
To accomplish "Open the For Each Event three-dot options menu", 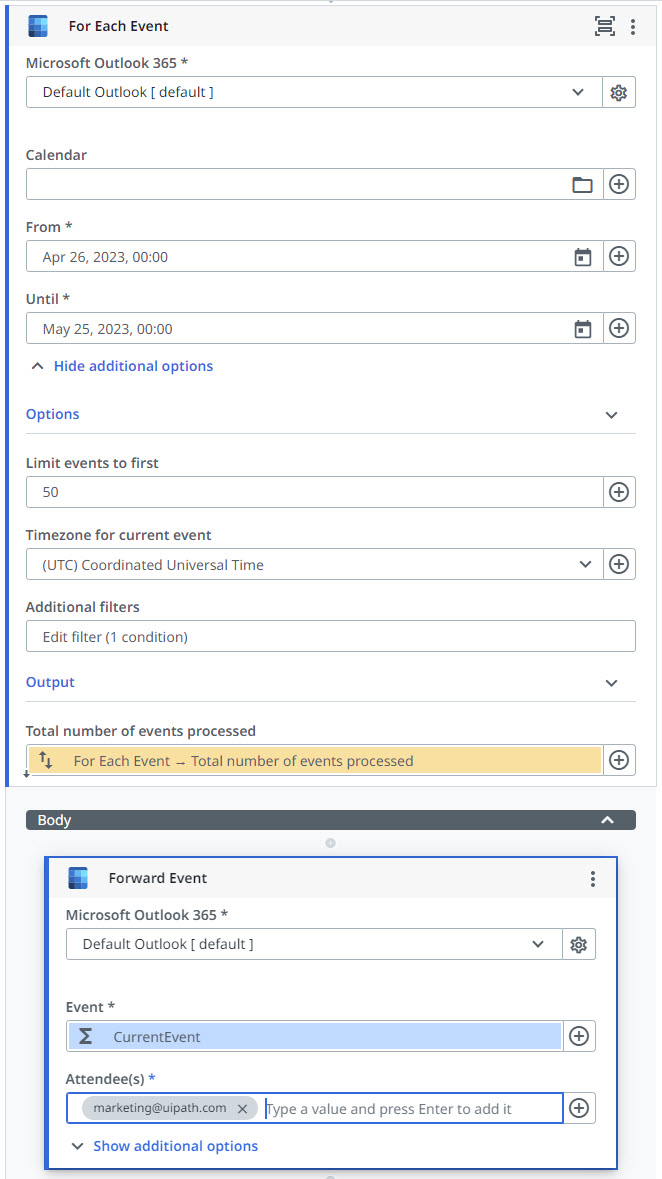I will 633,27.
